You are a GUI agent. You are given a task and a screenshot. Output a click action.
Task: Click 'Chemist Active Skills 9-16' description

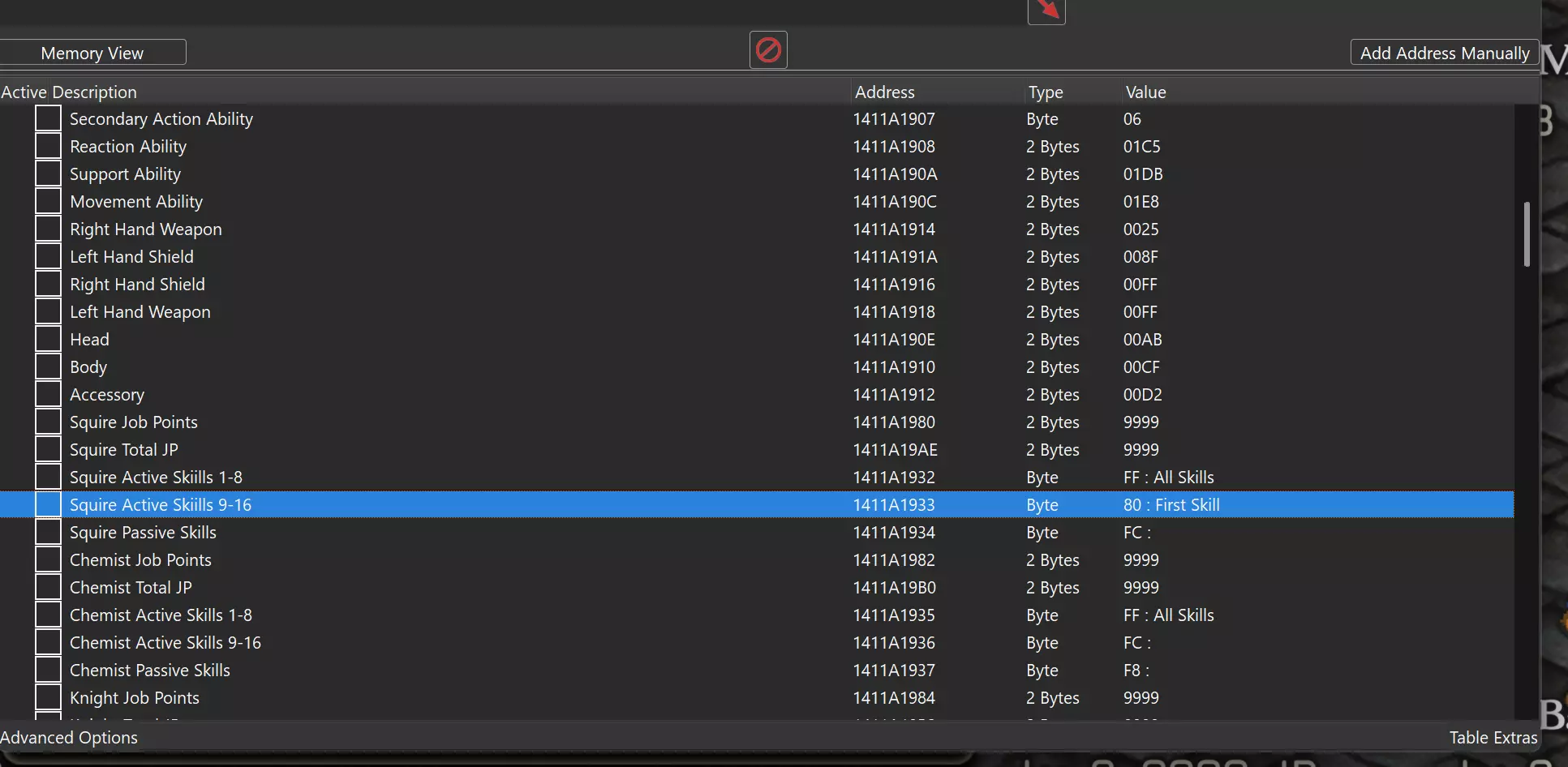click(165, 643)
